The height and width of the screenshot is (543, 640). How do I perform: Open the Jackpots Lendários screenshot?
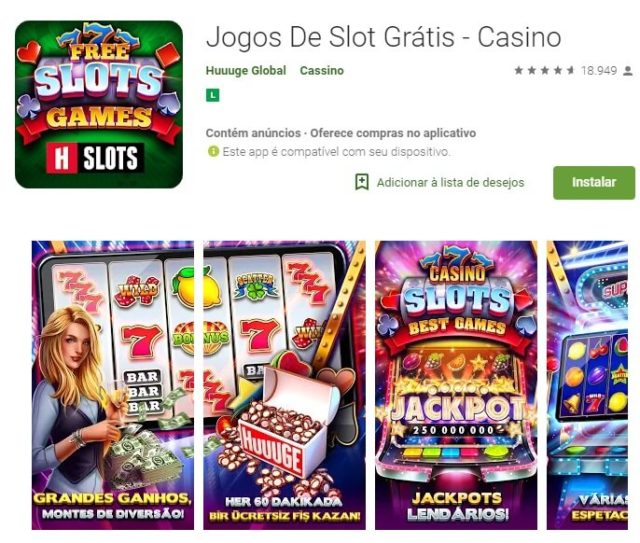tap(456, 385)
